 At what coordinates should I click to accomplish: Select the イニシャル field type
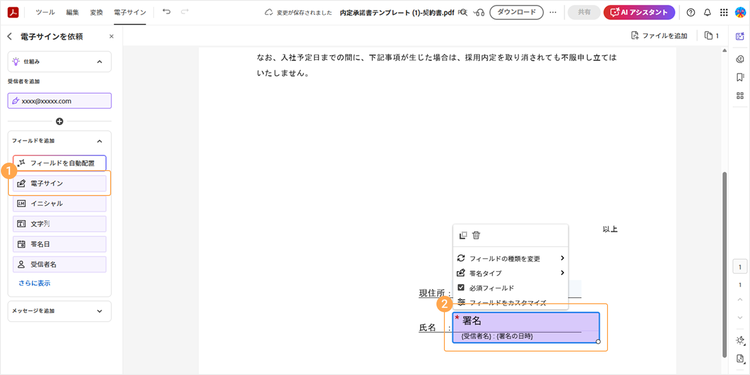(x=59, y=203)
